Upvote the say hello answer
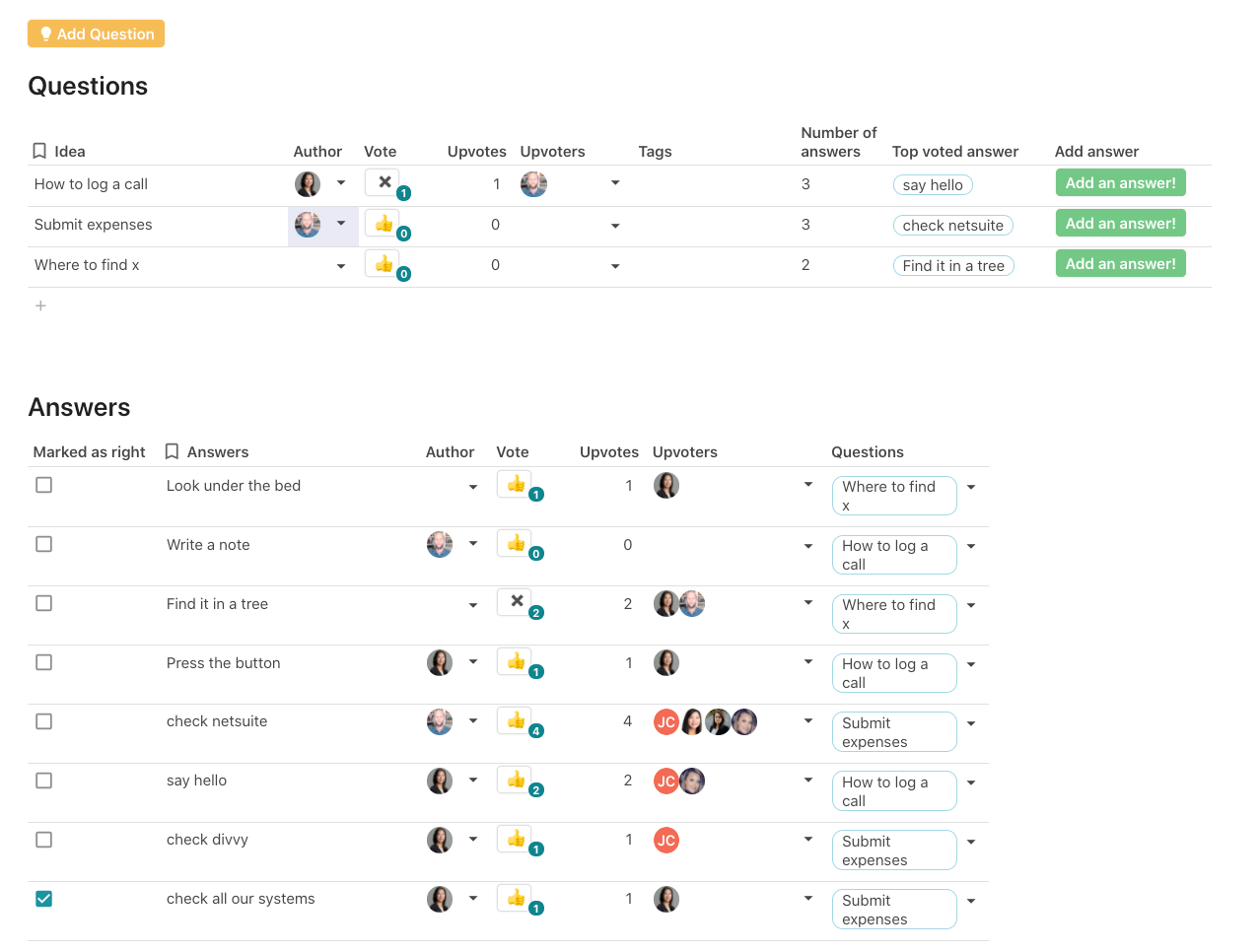 tap(516, 781)
